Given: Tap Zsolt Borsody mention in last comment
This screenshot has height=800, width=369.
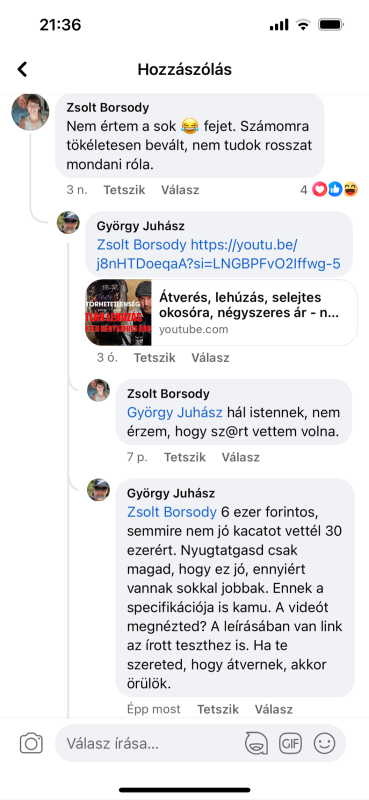Looking at the screenshot, I should (x=172, y=512).
